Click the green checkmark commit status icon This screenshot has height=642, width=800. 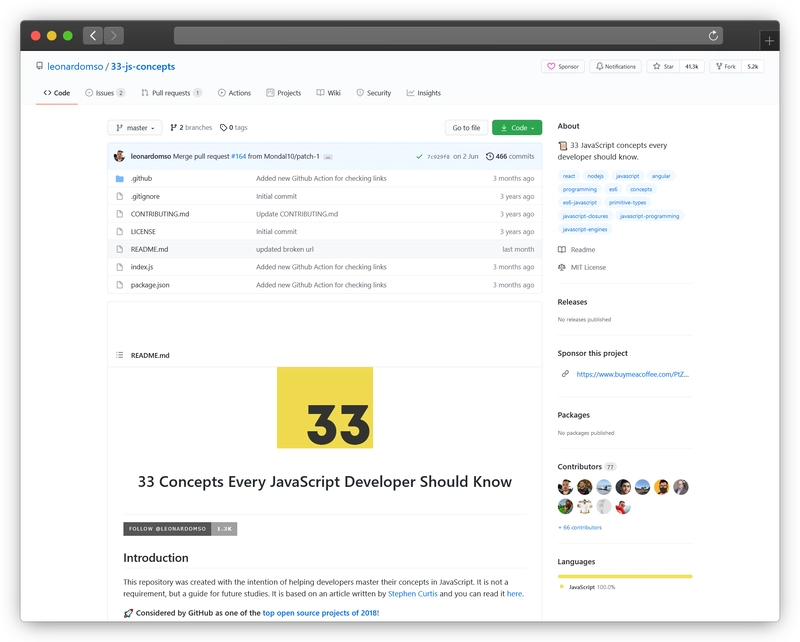pos(419,157)
